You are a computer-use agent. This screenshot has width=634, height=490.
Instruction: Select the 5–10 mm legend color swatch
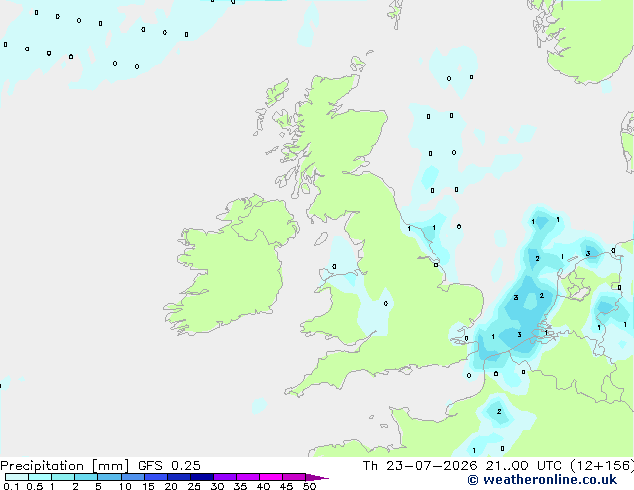[x=109, y=477]
